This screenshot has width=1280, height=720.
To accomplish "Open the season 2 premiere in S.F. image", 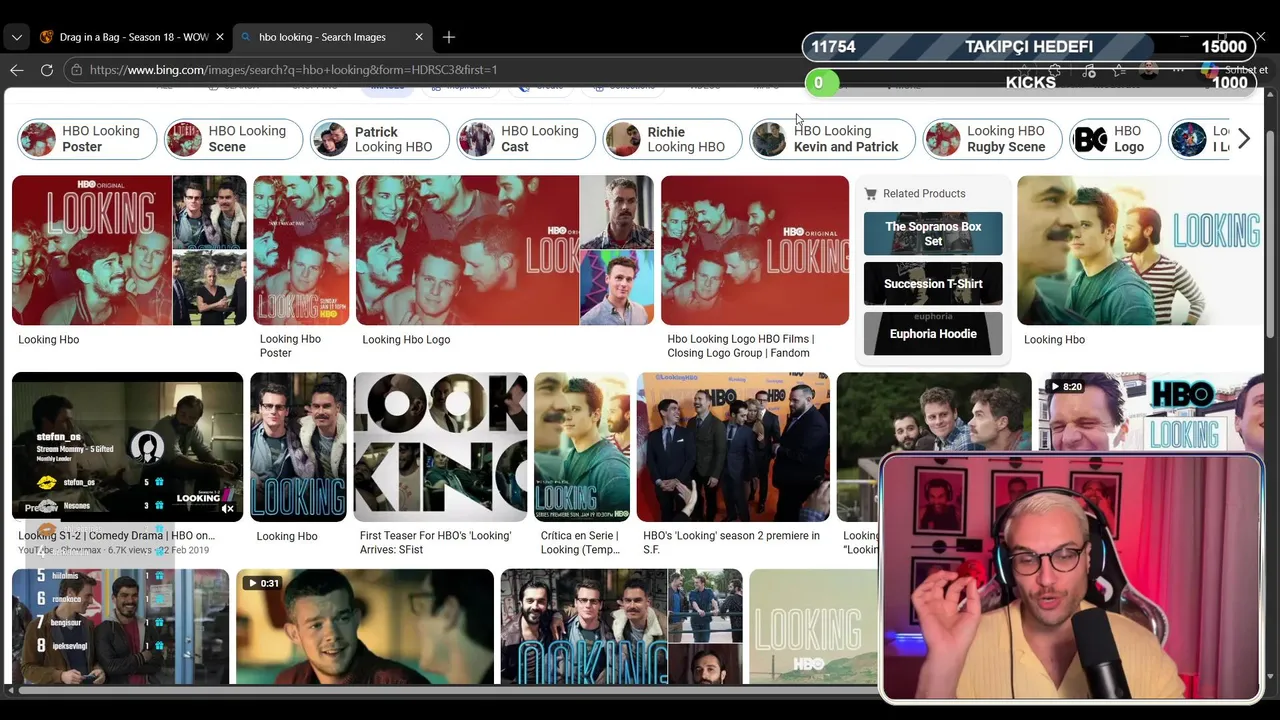I will coord(733,447).
